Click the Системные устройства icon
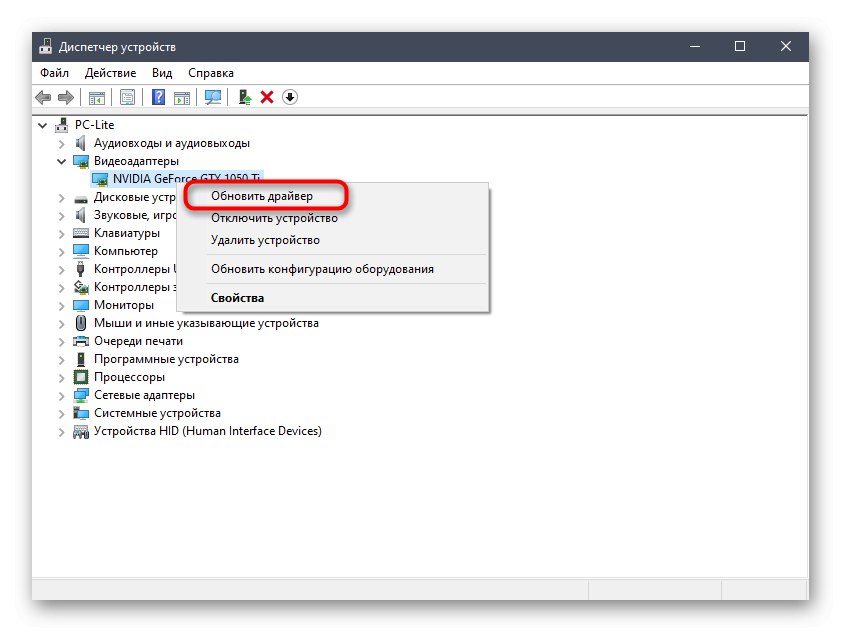The width and height of the screenshot is (841, 632). (x=81, y=413)
